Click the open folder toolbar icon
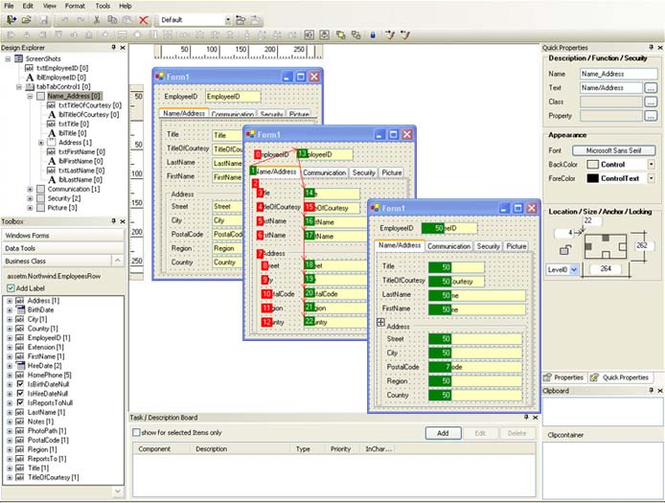The height and width of the screenshot is (503, 665). tap(27, 20)
